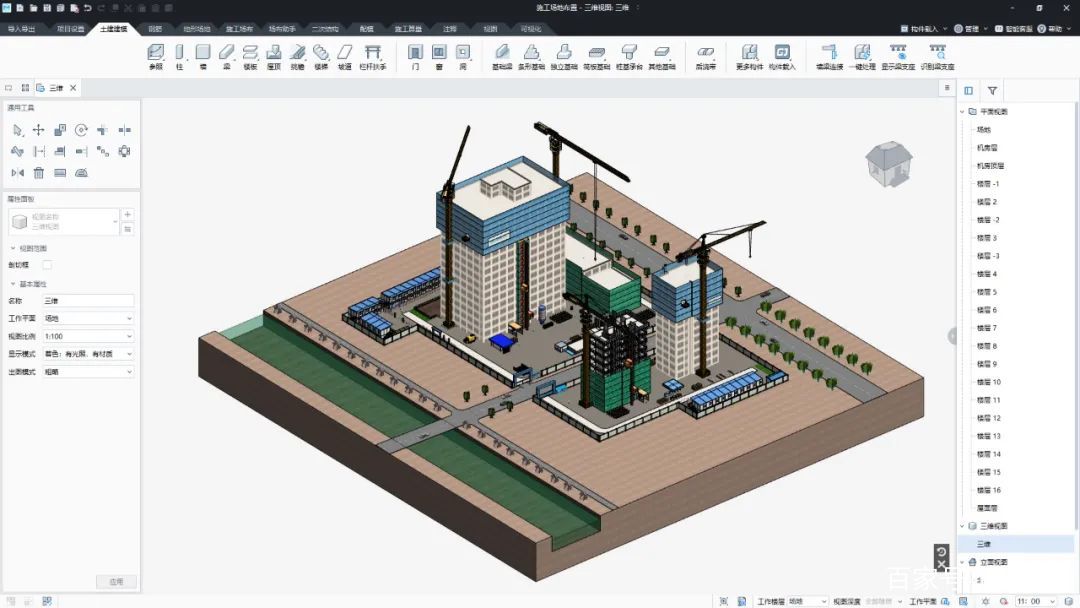This screenshot has height=608, width=1080.
Task: Open the display mode (显示模式) dropdown
Action: 88,354
